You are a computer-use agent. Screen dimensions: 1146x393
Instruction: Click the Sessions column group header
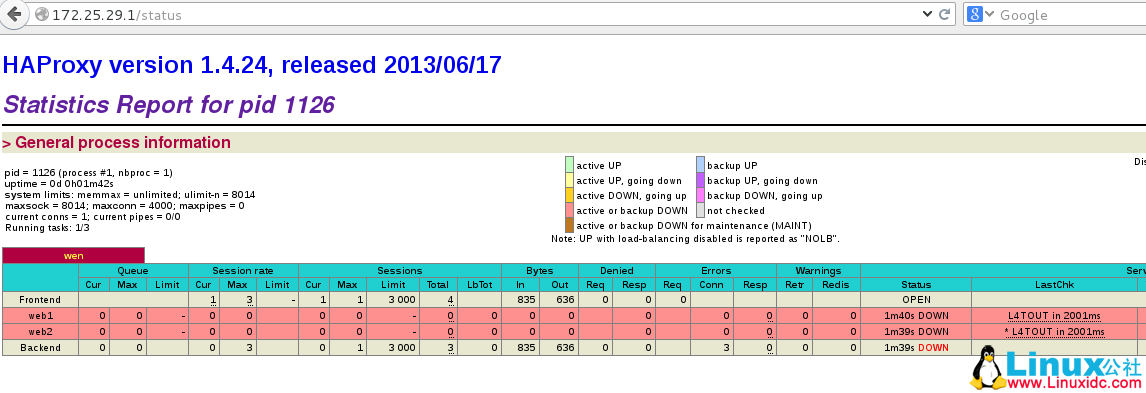[400, 270]
